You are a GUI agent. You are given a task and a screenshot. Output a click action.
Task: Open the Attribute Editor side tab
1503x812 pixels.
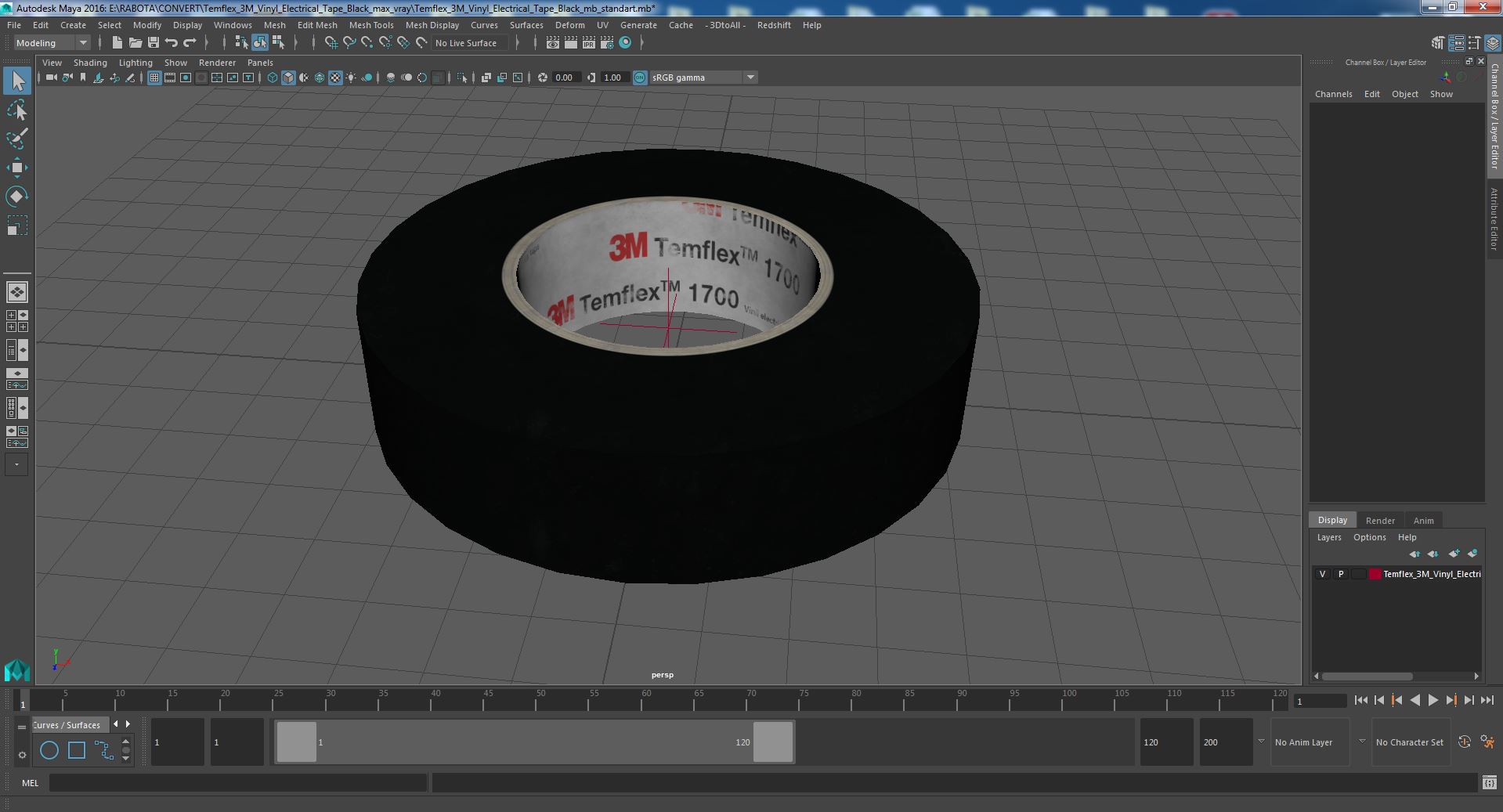(x=1494, y=219)
